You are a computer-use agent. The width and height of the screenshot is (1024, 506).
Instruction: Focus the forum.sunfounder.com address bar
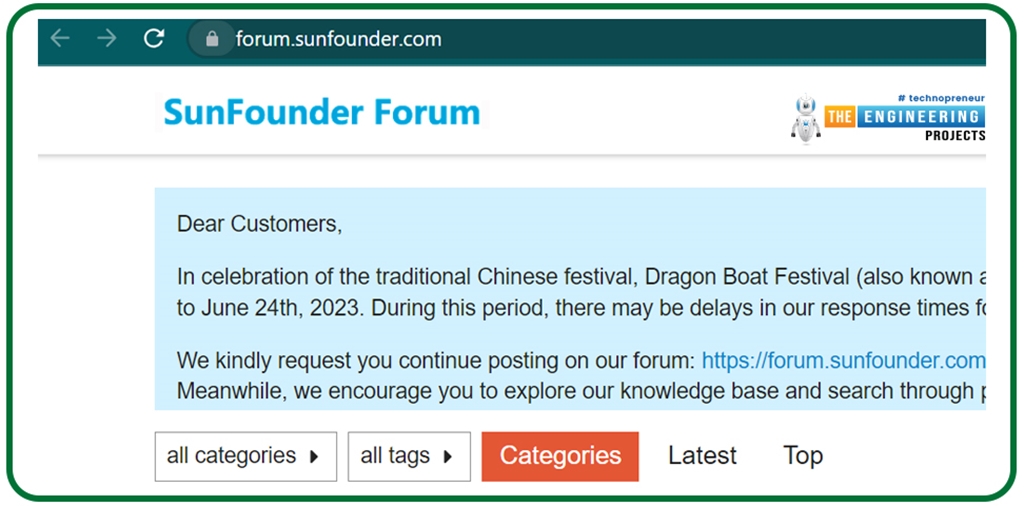(338, 39)
